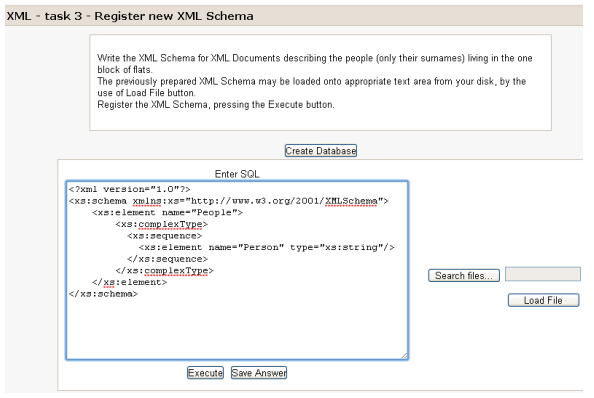Click the text area resize grip corner
594x398 pixels.
click(x=404, y=356)
